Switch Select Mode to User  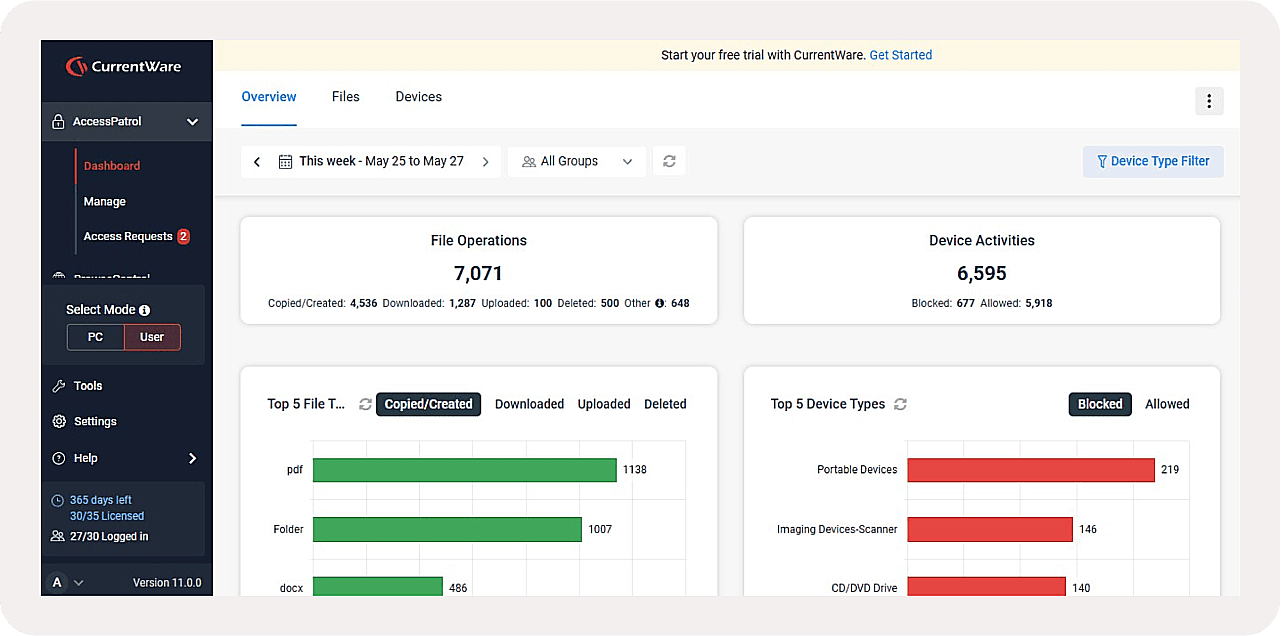tap(152, 337)
